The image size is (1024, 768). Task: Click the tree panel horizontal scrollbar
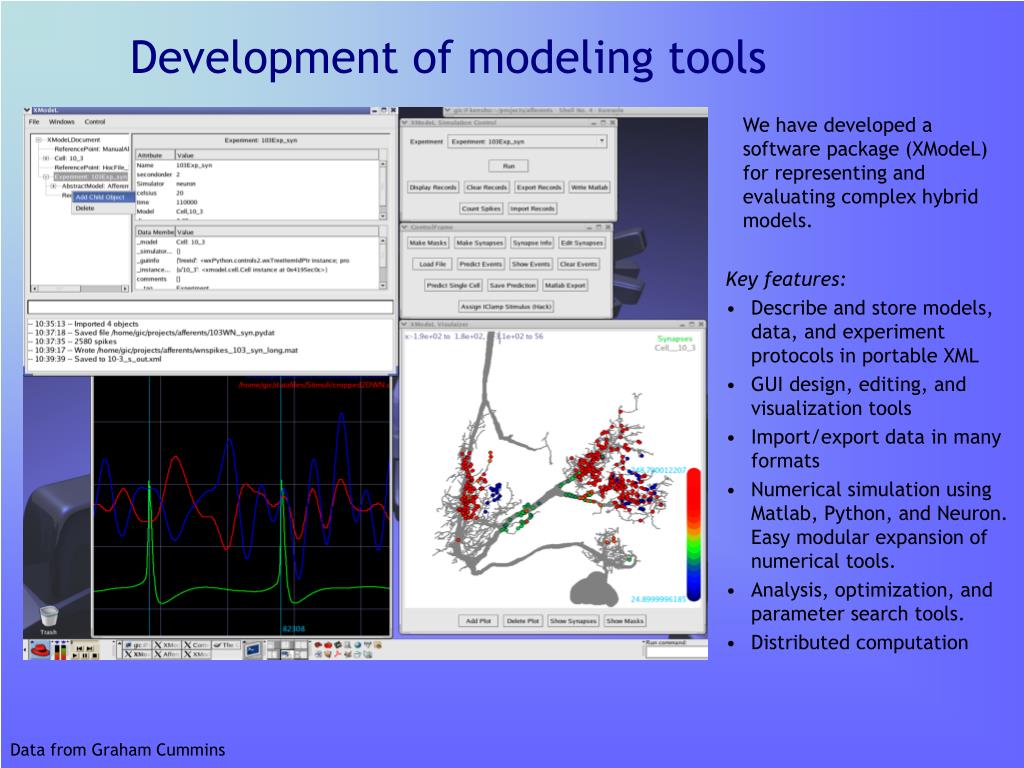click(x=80, y=288)
